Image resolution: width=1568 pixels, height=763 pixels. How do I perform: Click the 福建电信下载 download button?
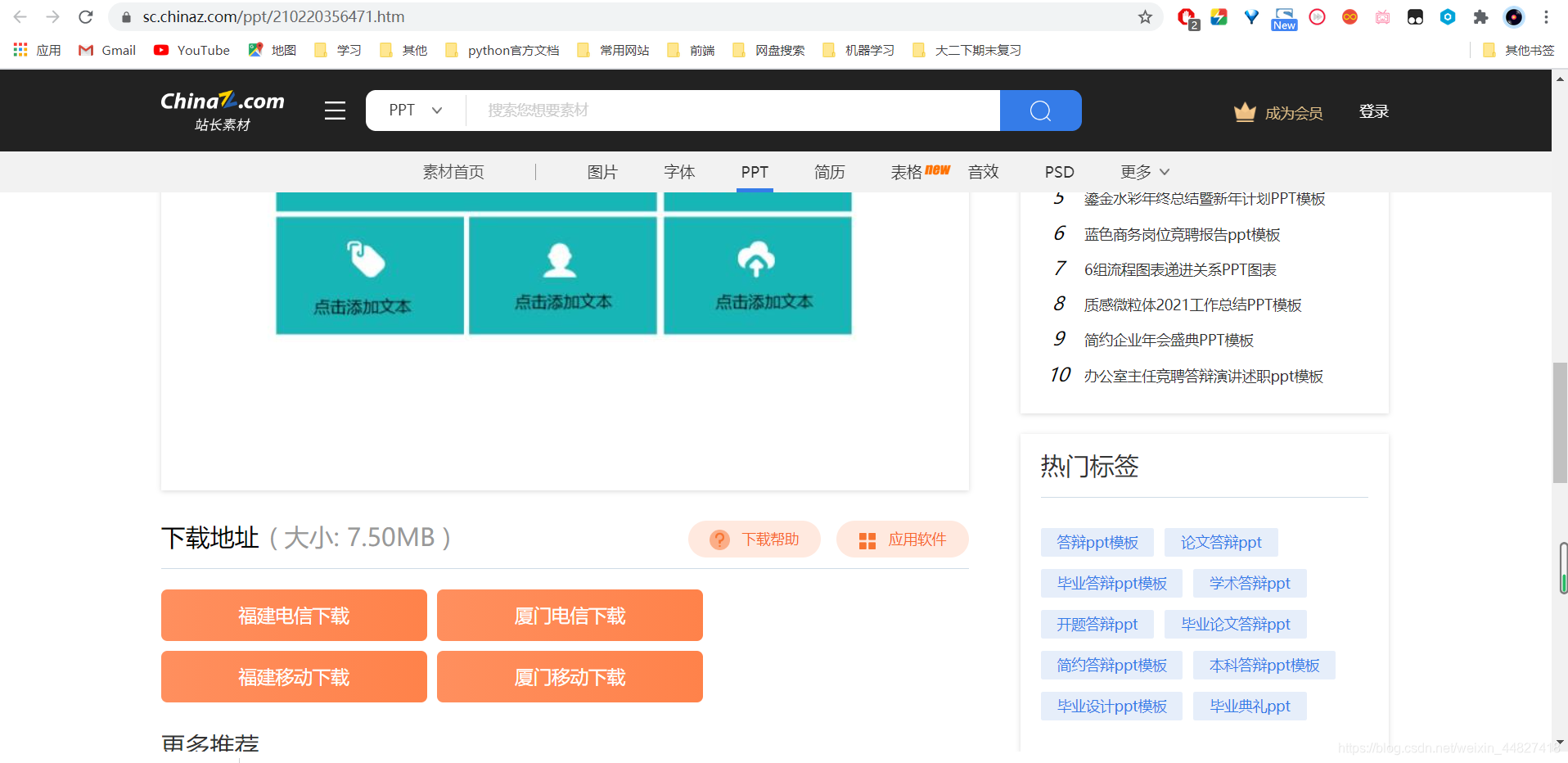(294, 615)
